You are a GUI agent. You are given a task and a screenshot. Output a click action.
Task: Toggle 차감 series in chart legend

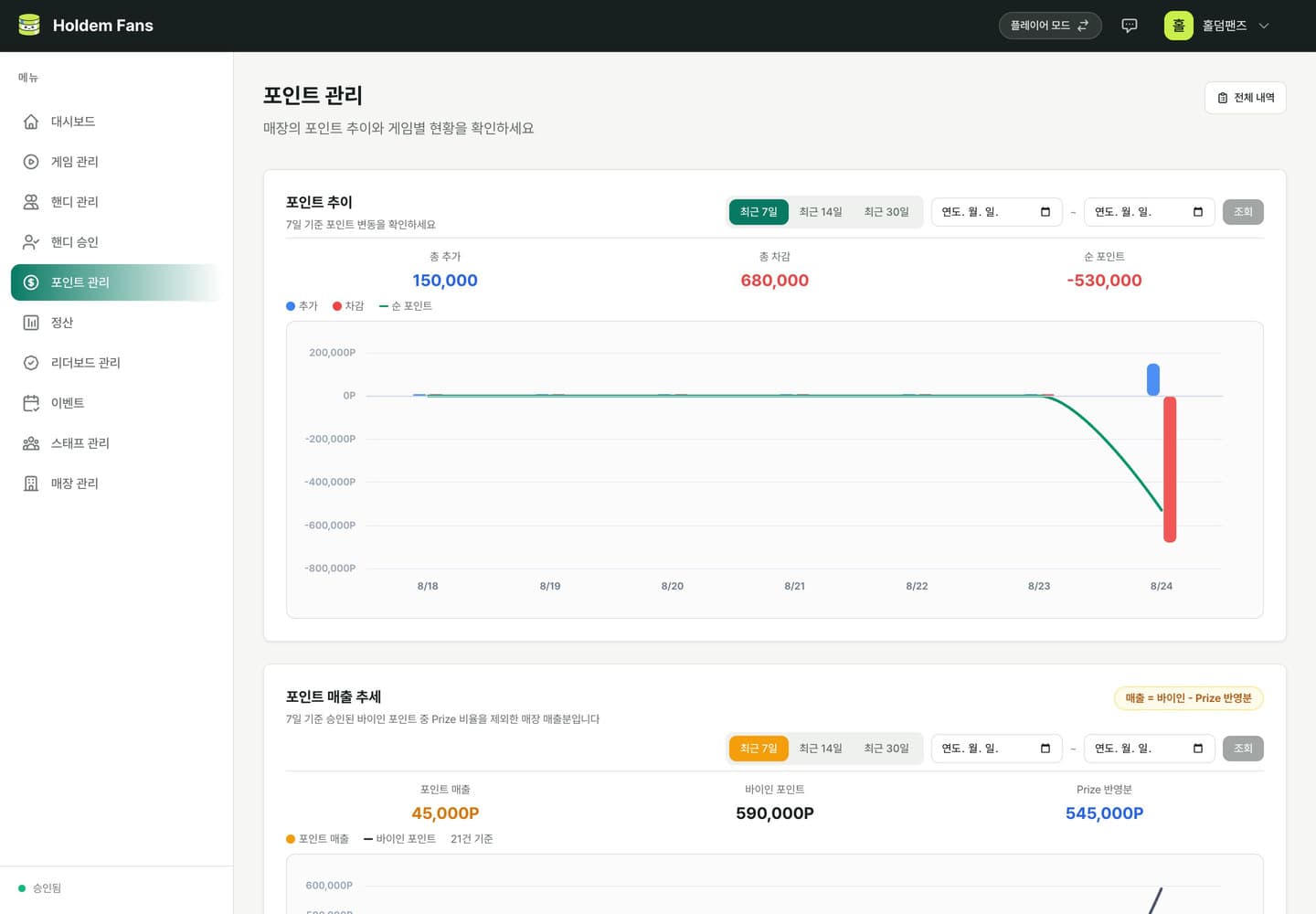pos(348,306)
